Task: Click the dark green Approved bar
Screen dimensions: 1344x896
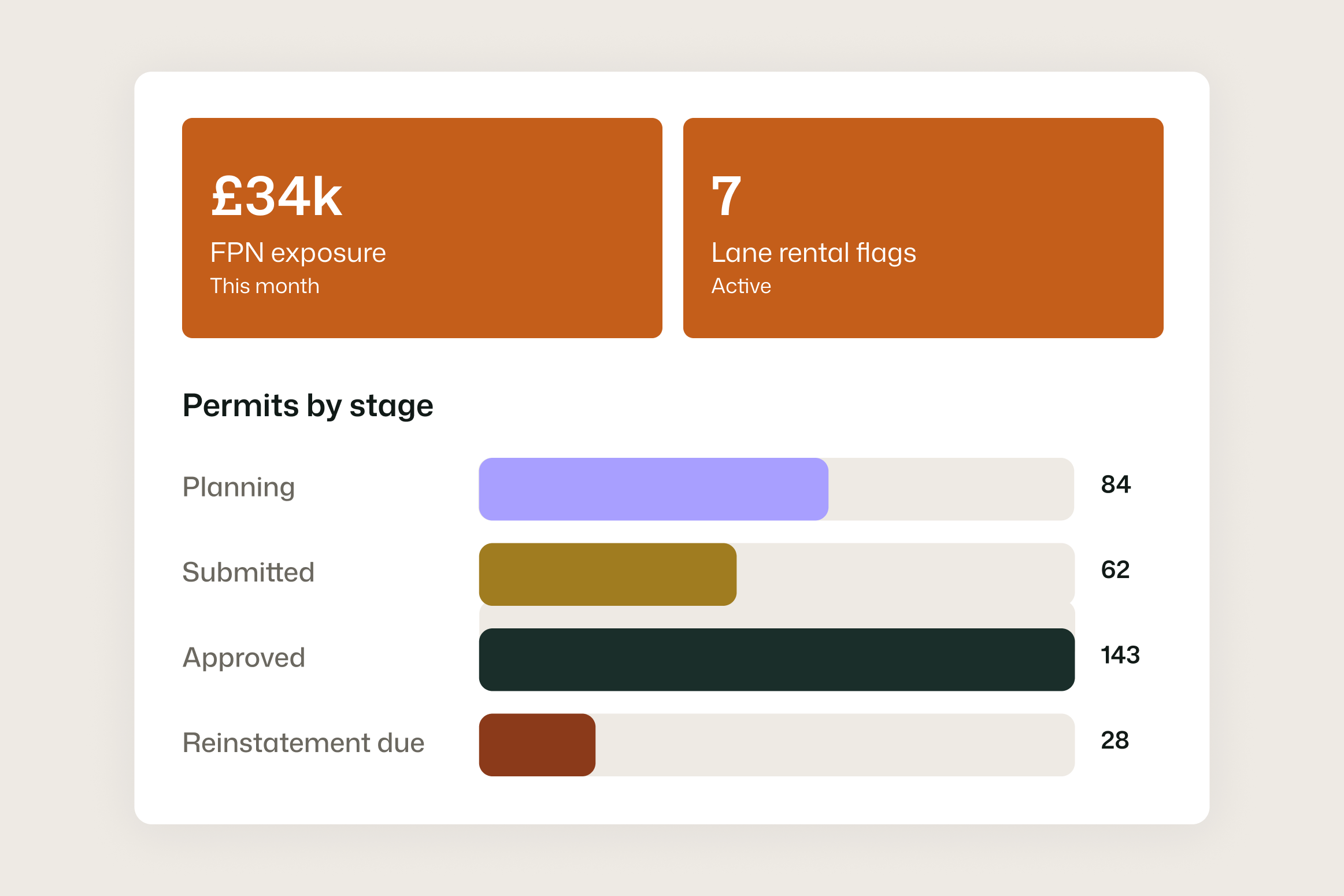Action: pyautogui.click(x=776, y=660)
